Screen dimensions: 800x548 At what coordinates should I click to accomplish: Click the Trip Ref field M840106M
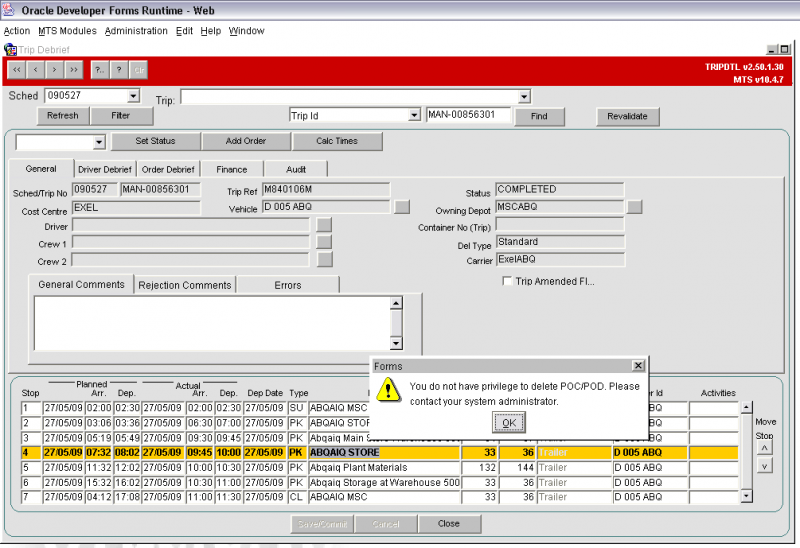coord(326,189)
